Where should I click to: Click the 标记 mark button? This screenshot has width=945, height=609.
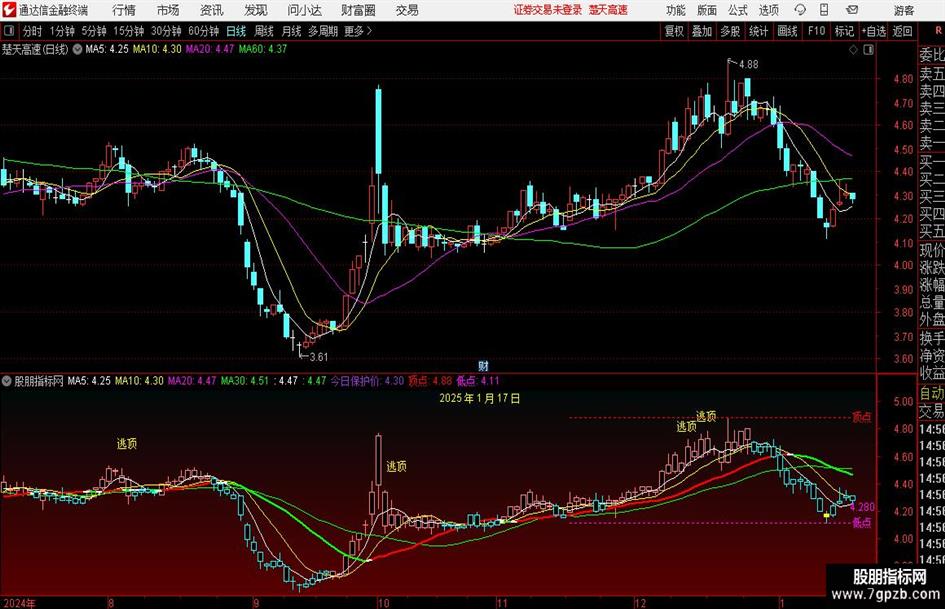(844, 31)
